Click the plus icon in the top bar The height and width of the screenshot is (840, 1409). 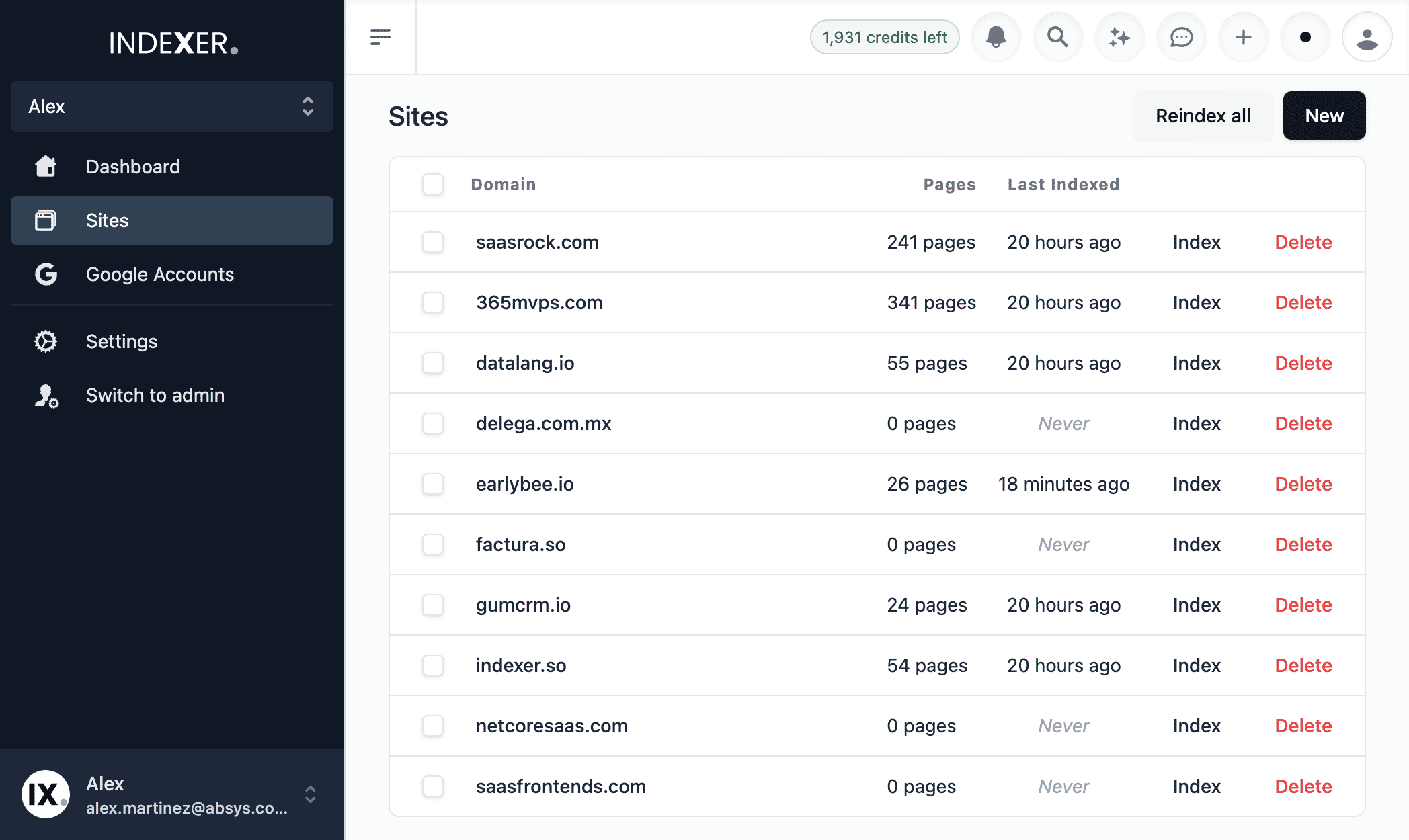coord(1243,37)
